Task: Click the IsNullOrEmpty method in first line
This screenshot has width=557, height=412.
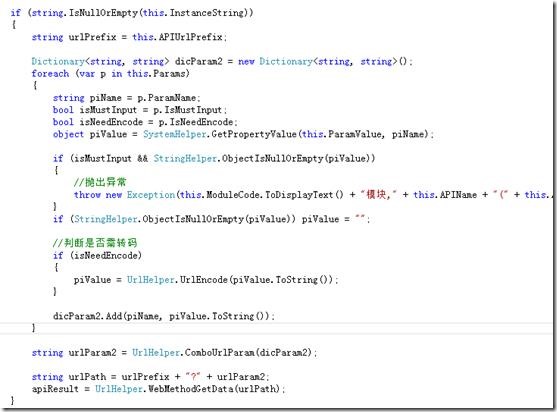Action: point(103,13)
